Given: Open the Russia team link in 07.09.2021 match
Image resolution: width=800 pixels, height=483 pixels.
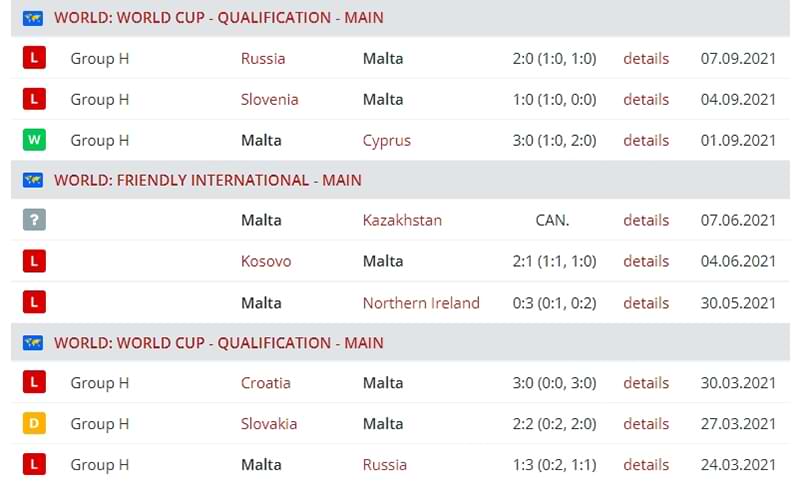Looking at the screenshot, I should (263, 58).
